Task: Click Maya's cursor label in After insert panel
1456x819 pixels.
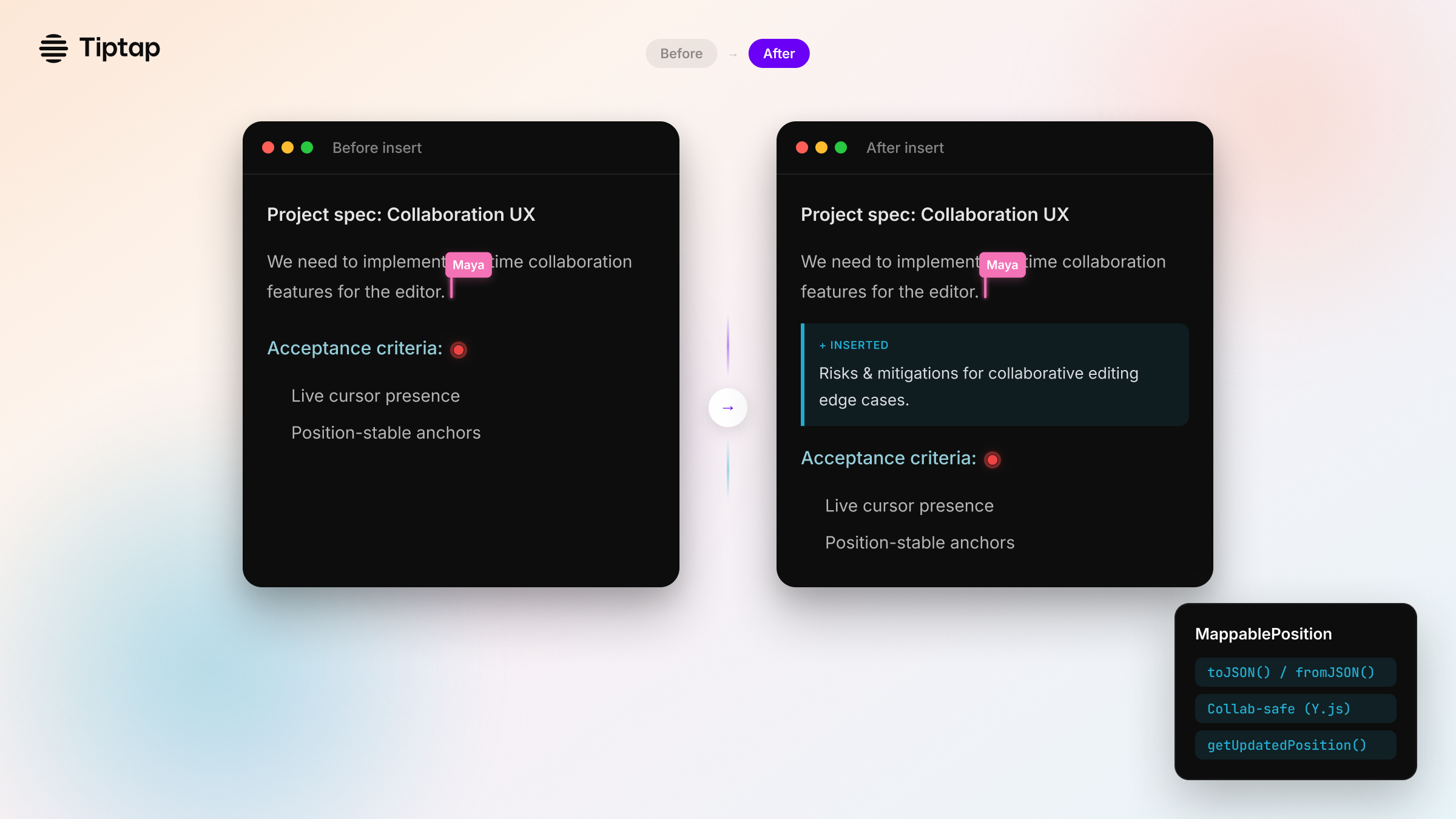Action: coord(1002,265)
